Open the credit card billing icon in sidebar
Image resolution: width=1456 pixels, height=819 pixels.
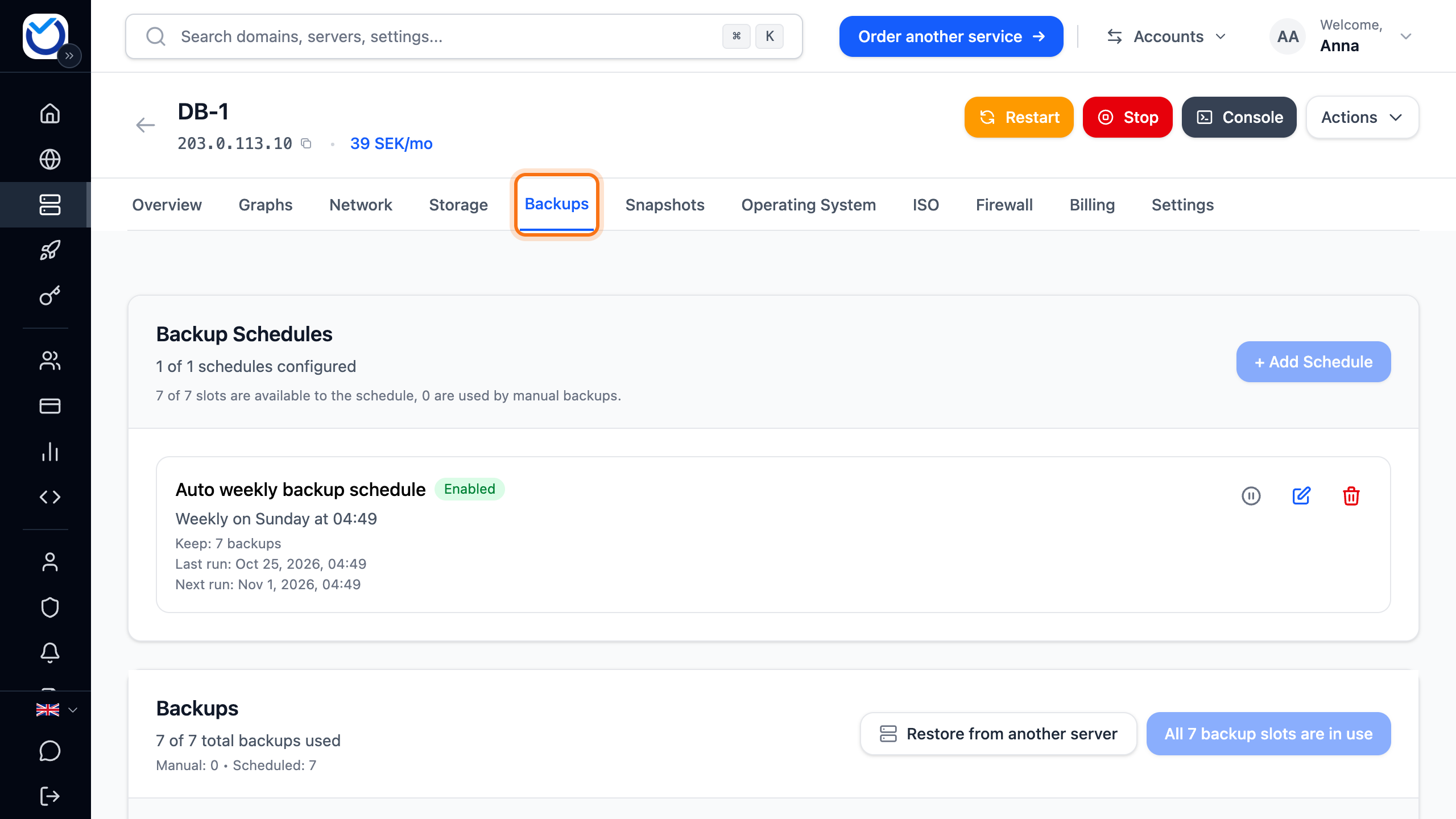coord(50,406)
